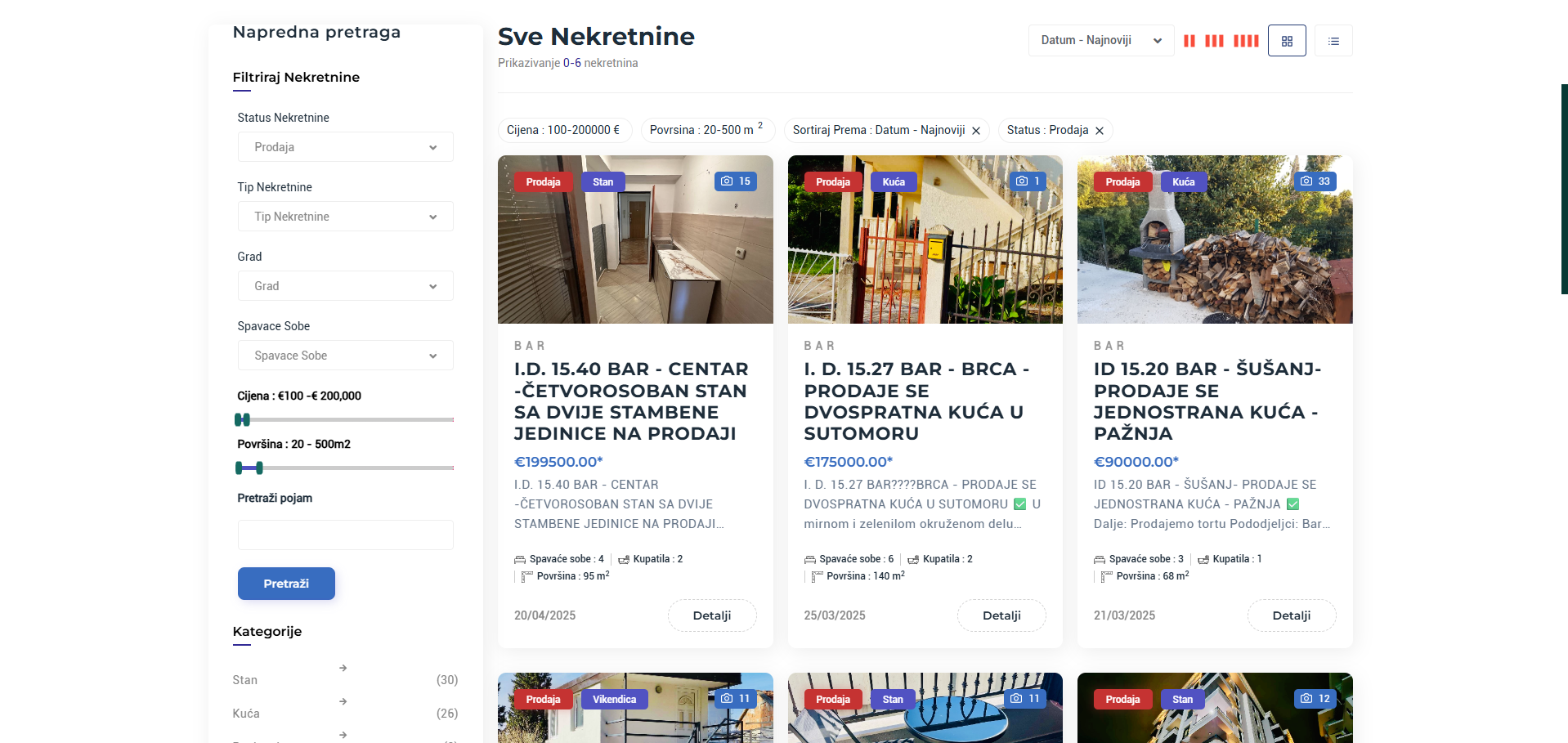
Task: Click the arrow icon next to Stan category
Action: click(x=343, y=668)
